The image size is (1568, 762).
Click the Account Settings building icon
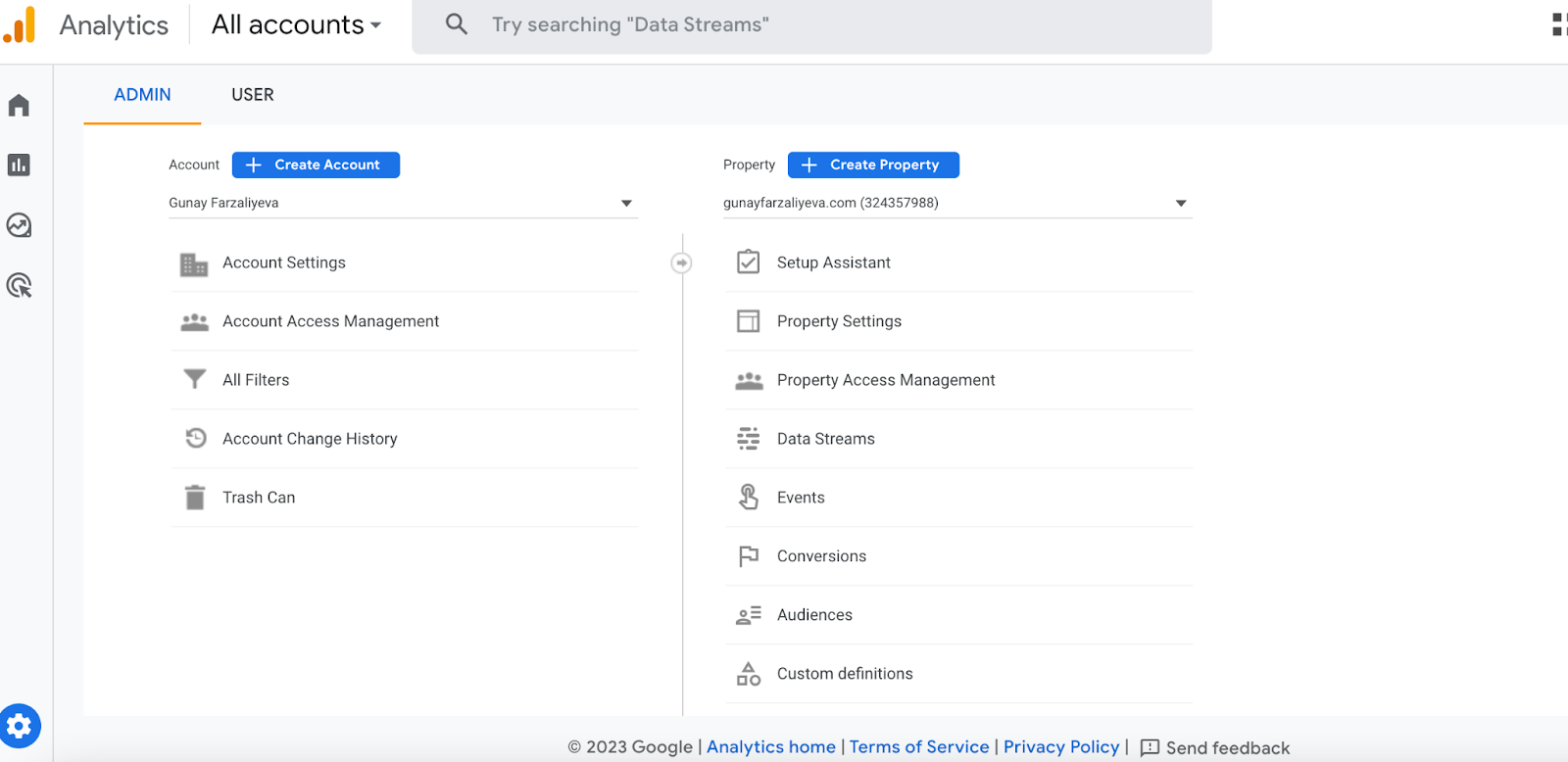pos(194,263)
